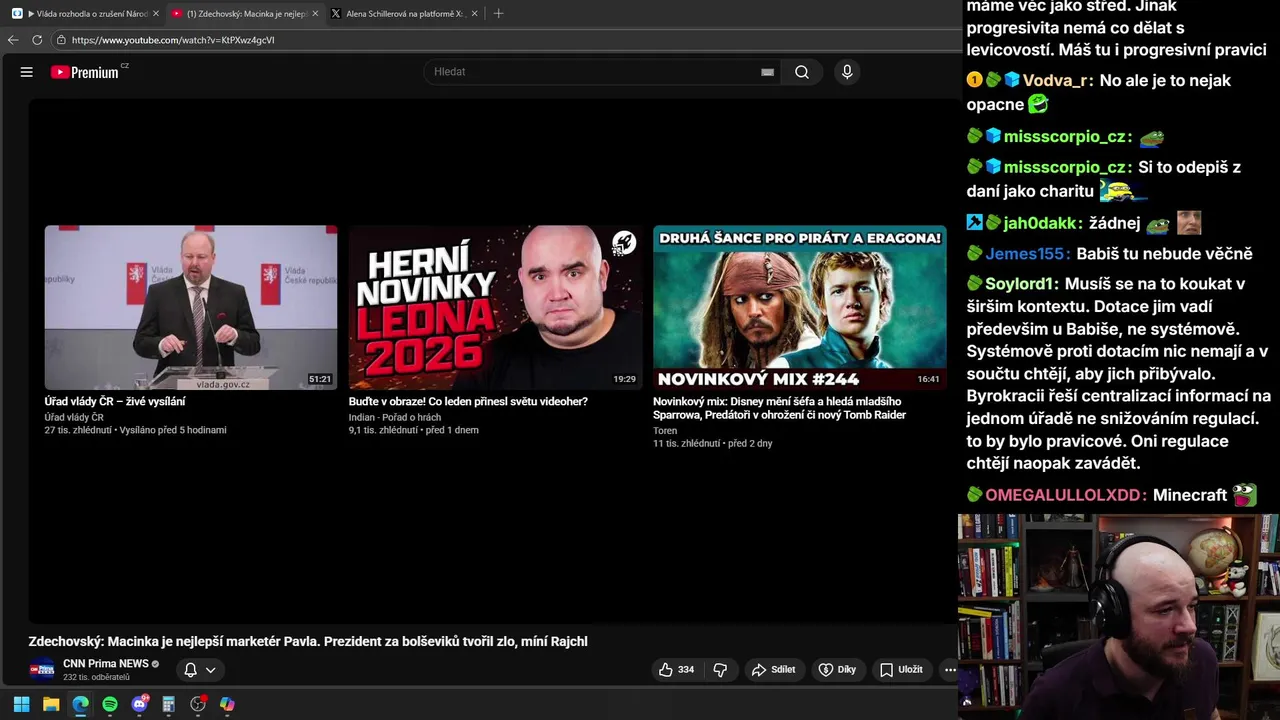Image resolution: width=1280 pixels, height=720 pixels.
Task: Click the '51:21' duration badge
Action: point(320,380)
